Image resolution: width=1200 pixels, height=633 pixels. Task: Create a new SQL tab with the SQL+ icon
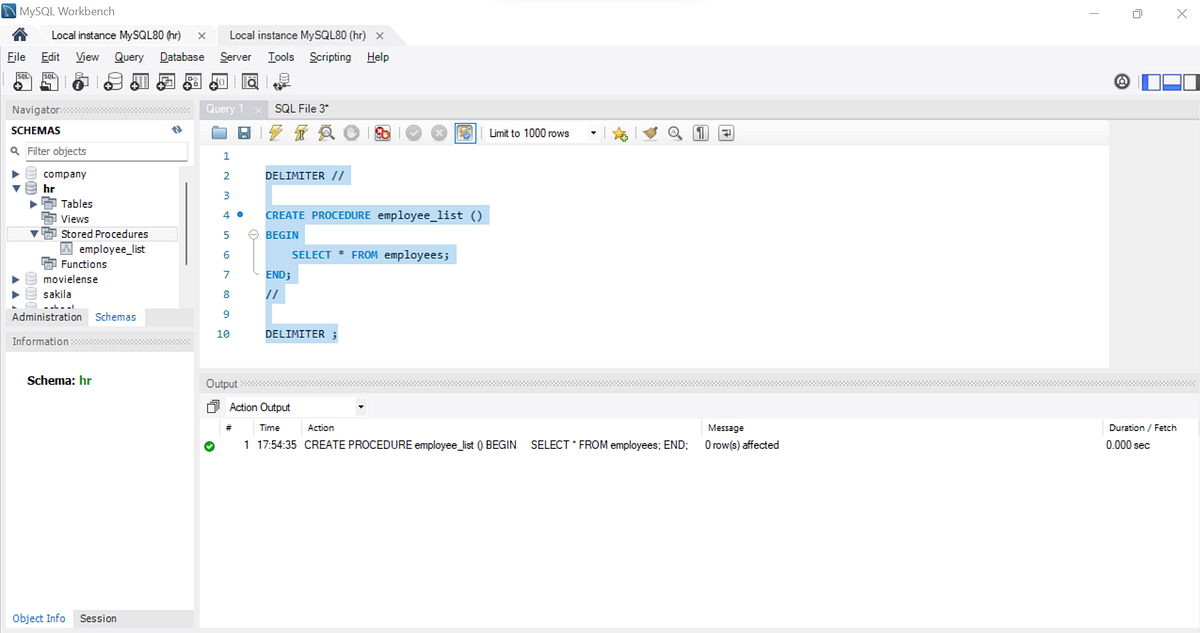(x=21, y=82)
